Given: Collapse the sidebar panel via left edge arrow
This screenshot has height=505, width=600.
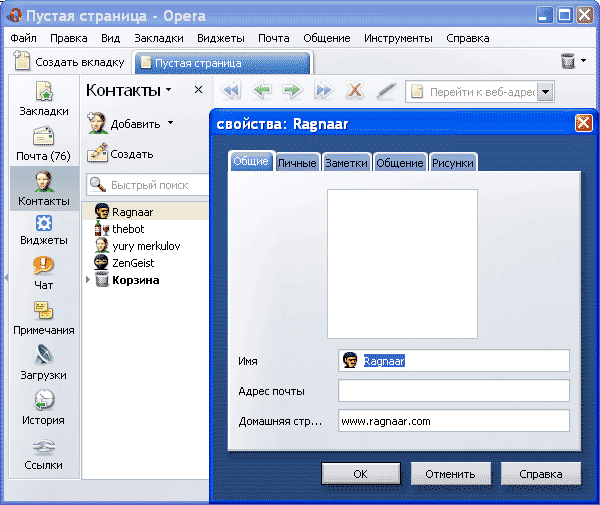Looking at the screenshot, I should 6,277.
